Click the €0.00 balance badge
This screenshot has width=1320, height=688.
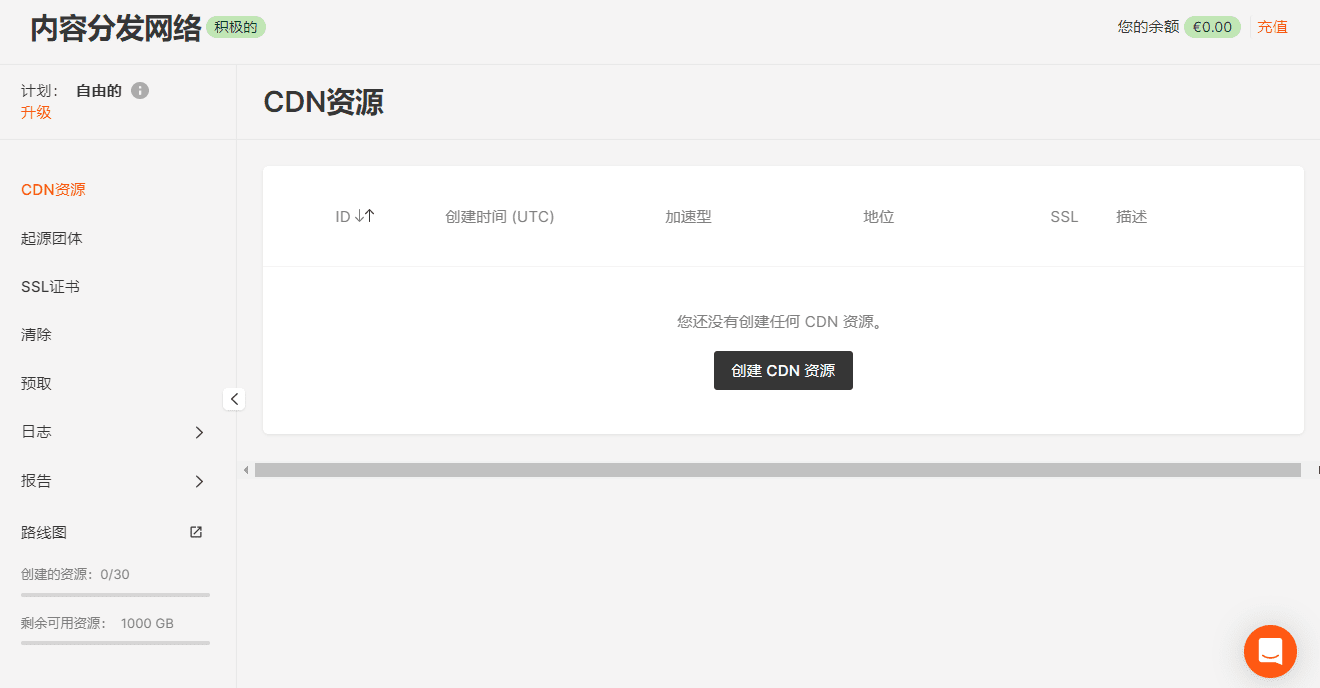point(1212,27)
